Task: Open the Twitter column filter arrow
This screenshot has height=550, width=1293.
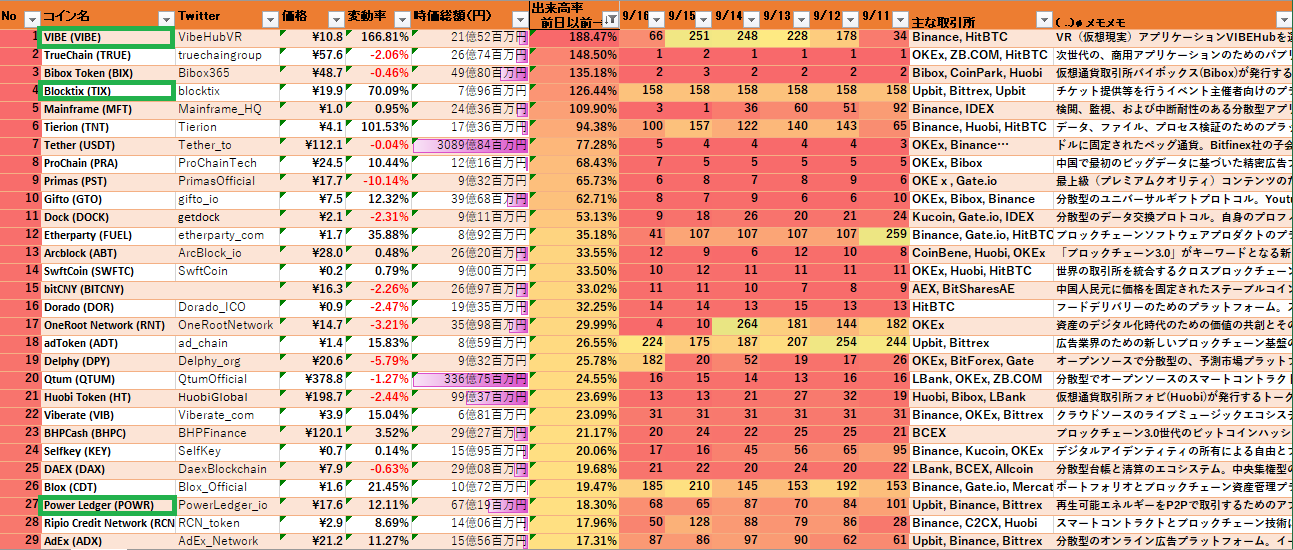Action: coord(268,19)
